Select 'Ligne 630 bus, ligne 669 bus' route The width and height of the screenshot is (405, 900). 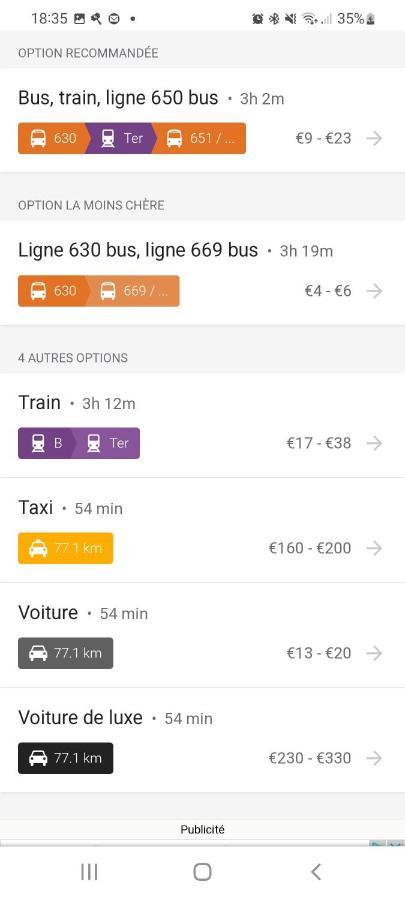(x=202, y=273)
